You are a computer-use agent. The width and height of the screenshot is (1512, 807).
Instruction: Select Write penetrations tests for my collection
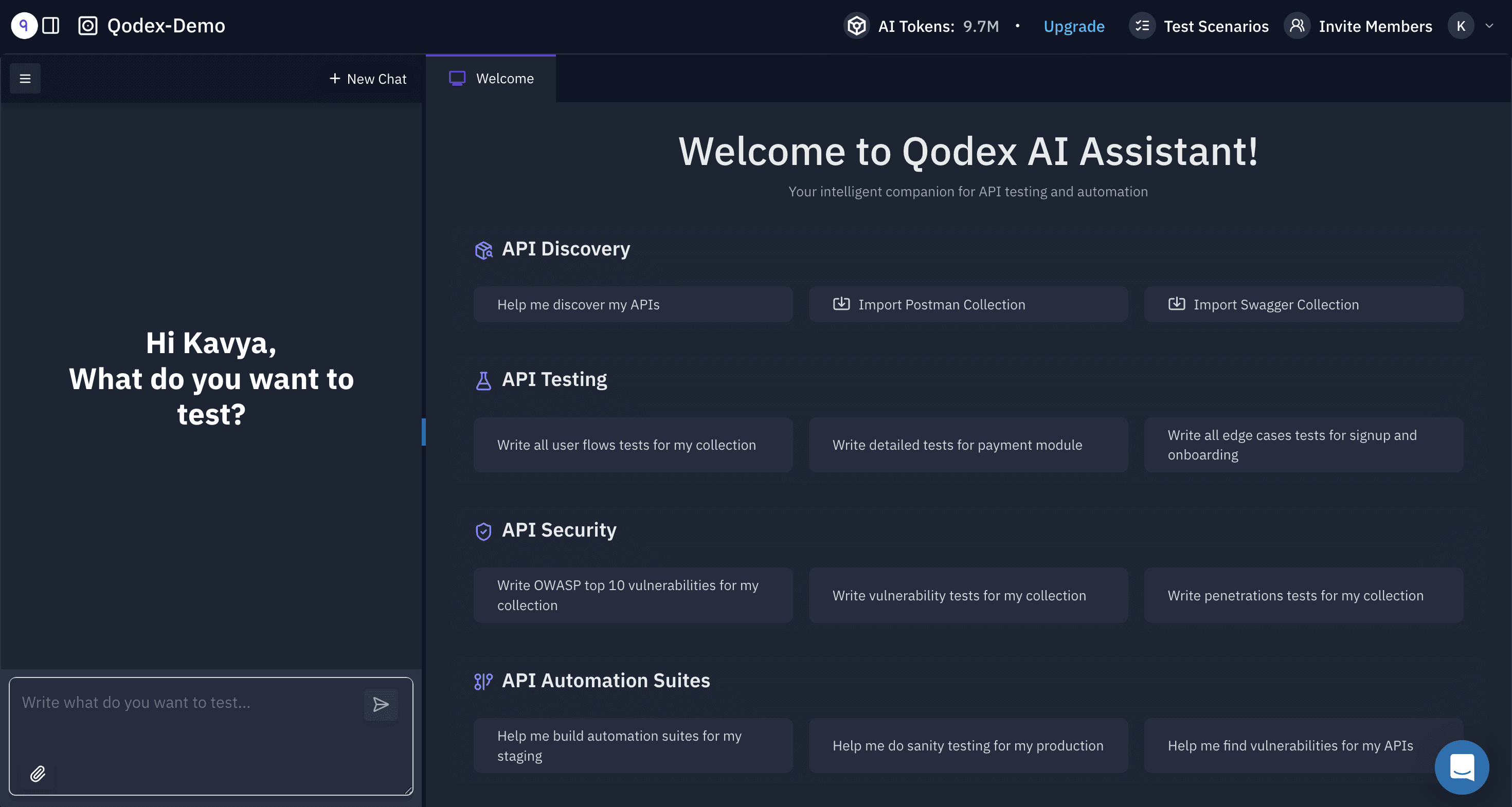tap(1303, 595)
